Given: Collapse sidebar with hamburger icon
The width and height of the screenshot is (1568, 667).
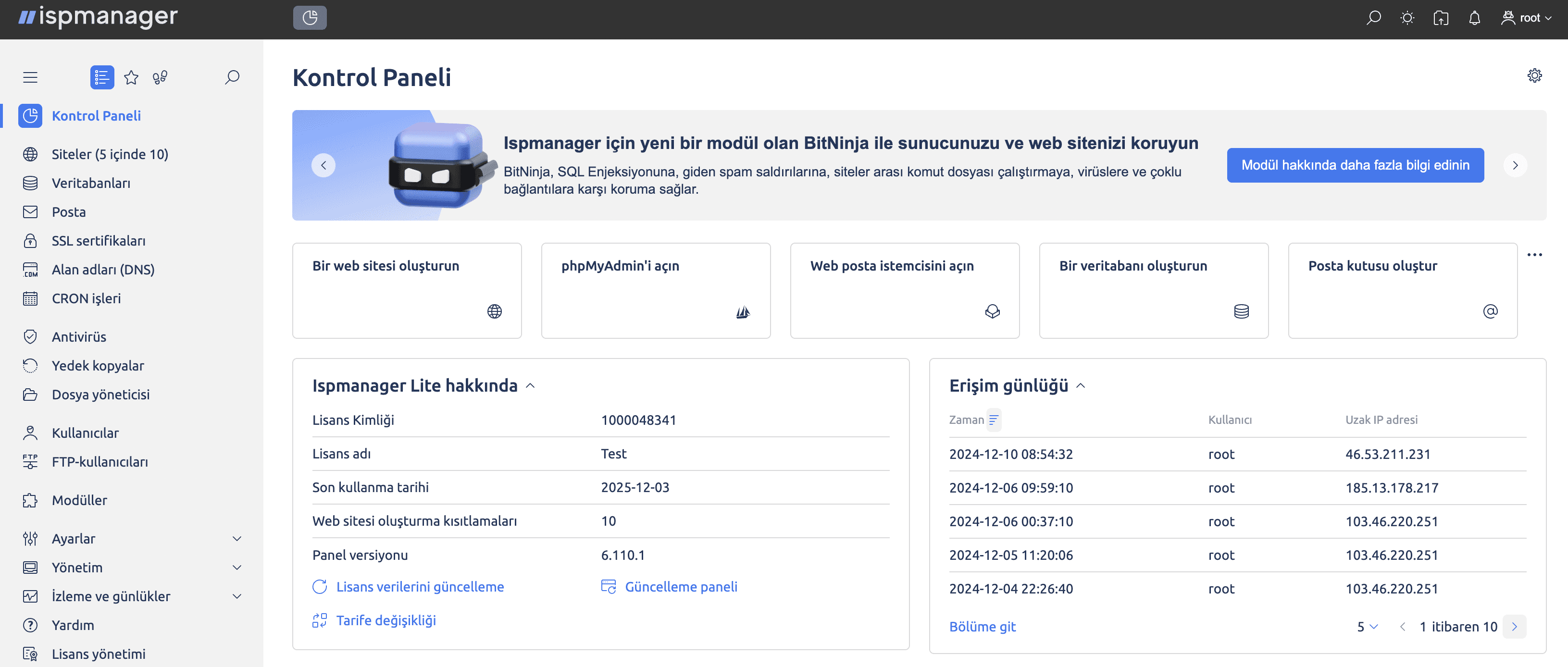Looking at the screenshot, I should (30, 77).
